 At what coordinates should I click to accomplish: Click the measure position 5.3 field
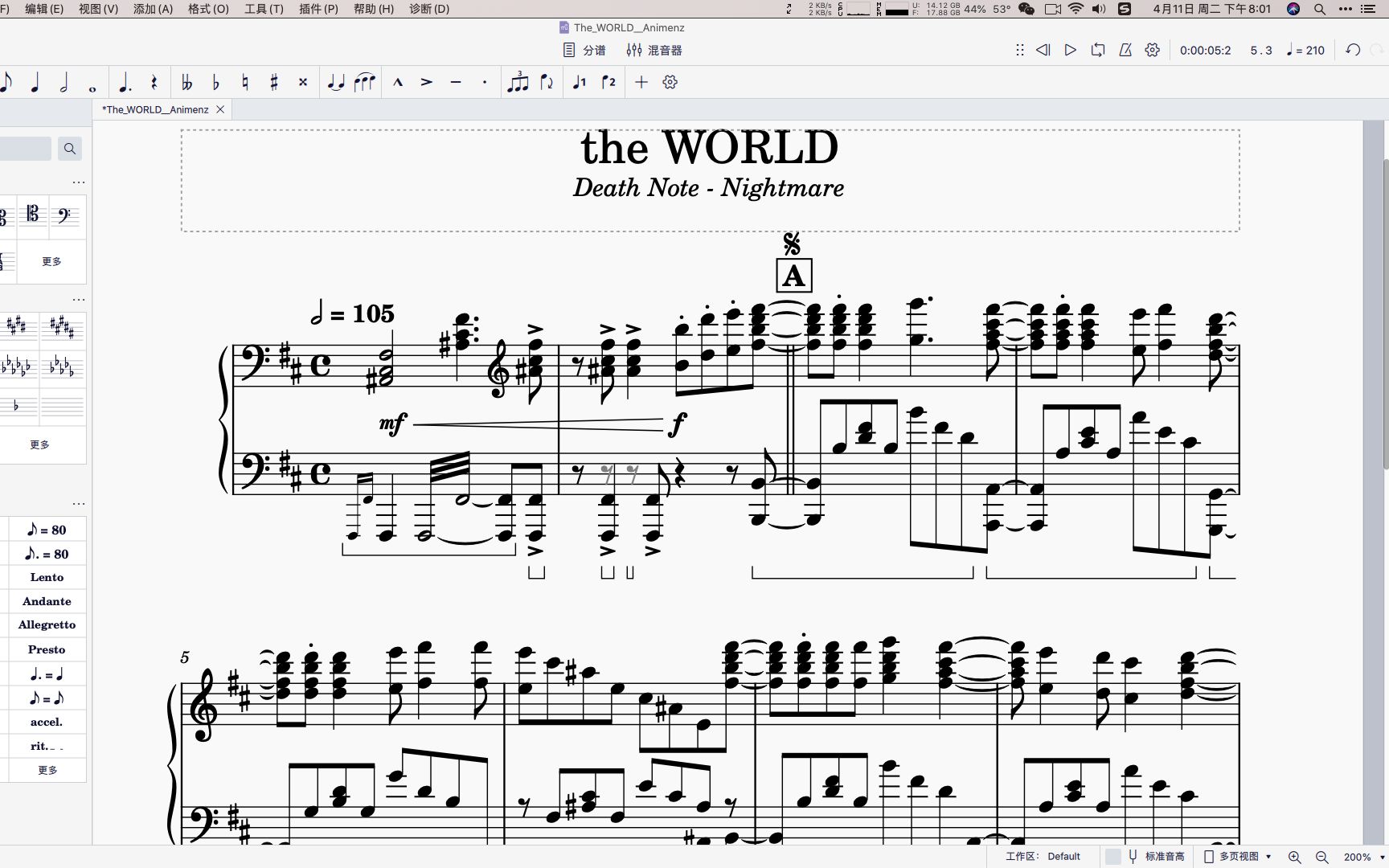[1261, 50]
